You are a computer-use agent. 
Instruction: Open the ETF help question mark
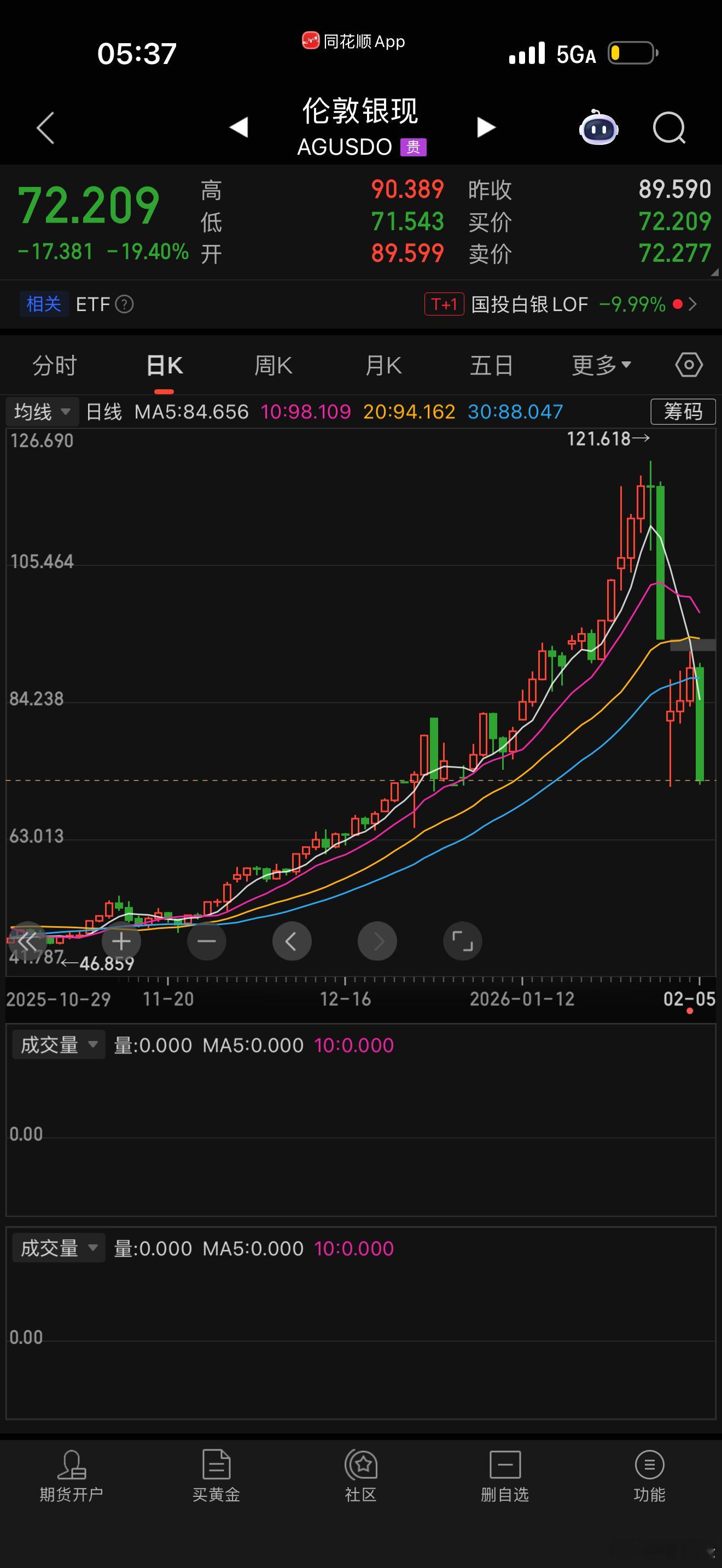(125, 304)
